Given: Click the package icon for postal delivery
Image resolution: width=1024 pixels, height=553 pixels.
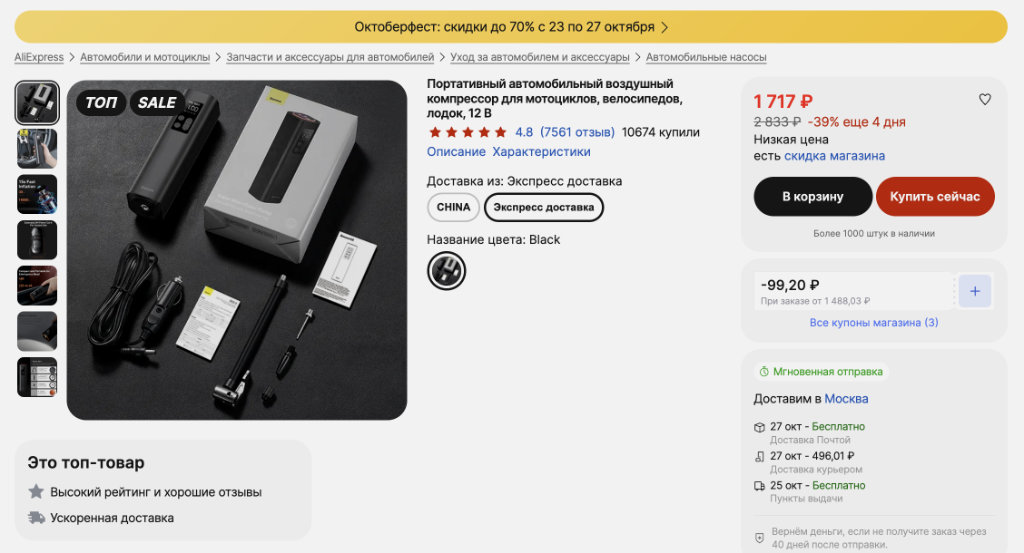Looking at the screenshot, I should (x=759, y=427).
